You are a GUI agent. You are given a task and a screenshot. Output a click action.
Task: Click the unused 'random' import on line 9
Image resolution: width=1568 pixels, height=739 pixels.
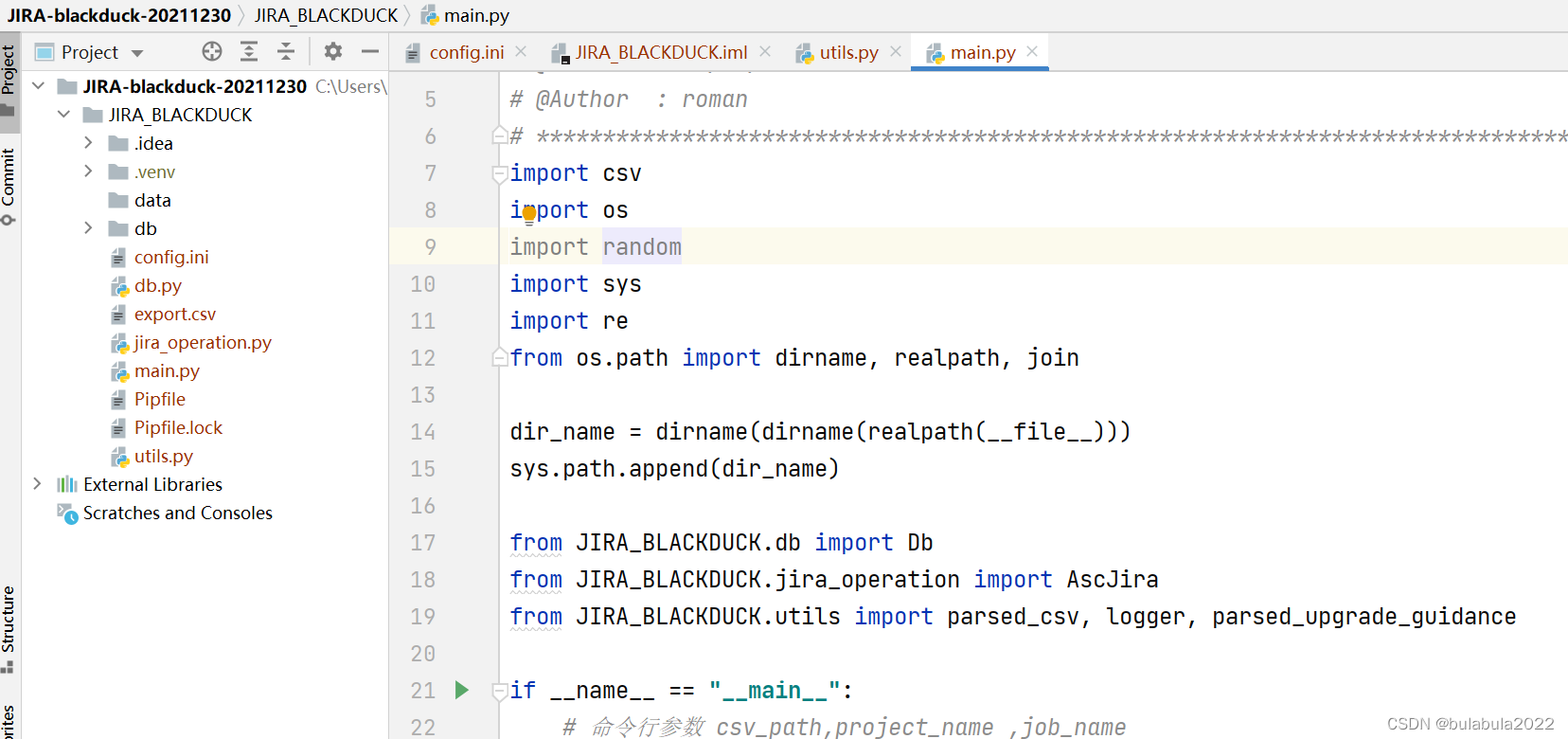coord(642,247)
